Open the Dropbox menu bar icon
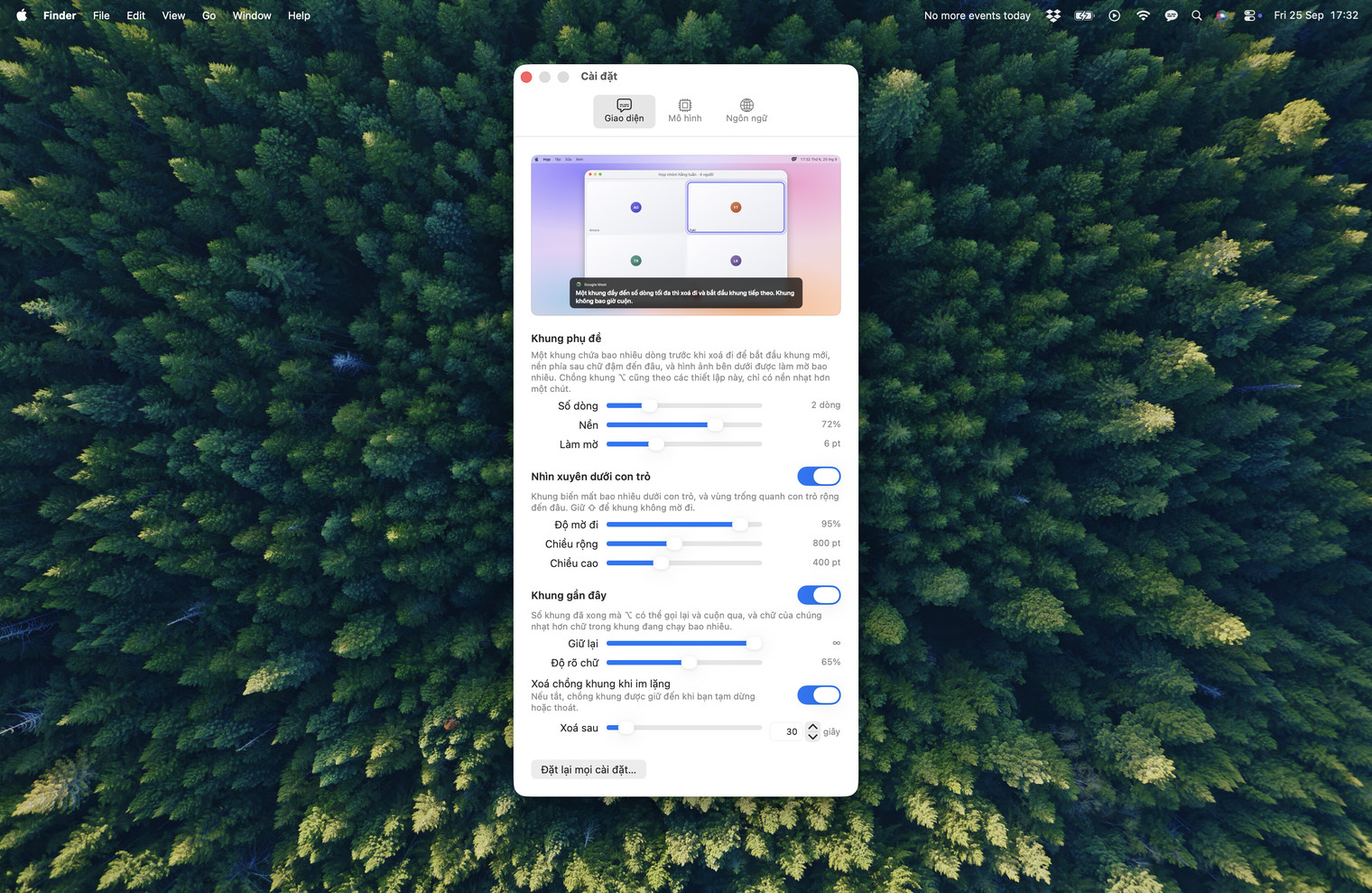 [1053, 15]
